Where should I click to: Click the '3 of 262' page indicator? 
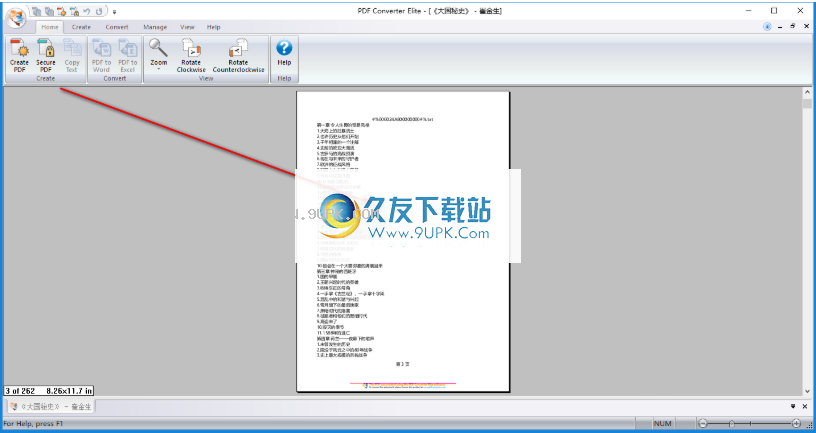(20, 391)
